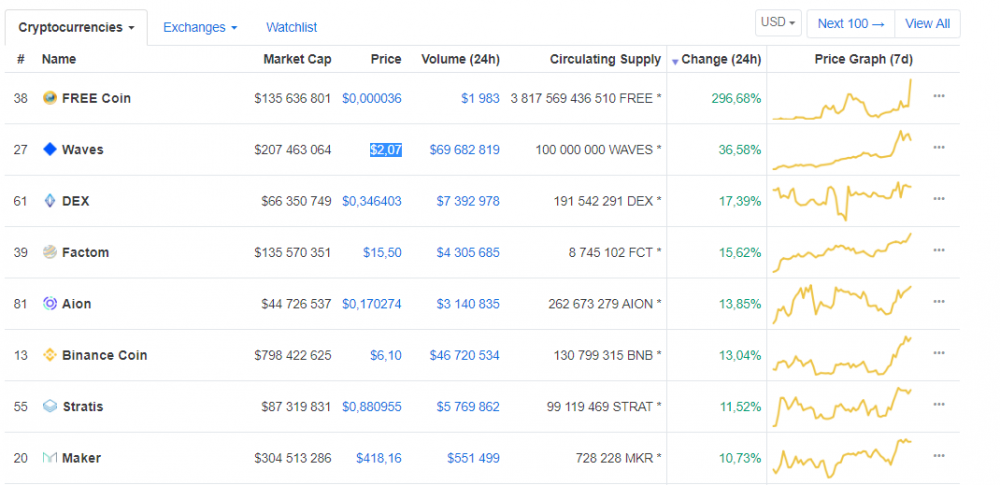Image resolution: width=1000 pixels, height=485 pixels.
Task: Click the Binance Coin logo icon
Action: (x=50, y=355)
